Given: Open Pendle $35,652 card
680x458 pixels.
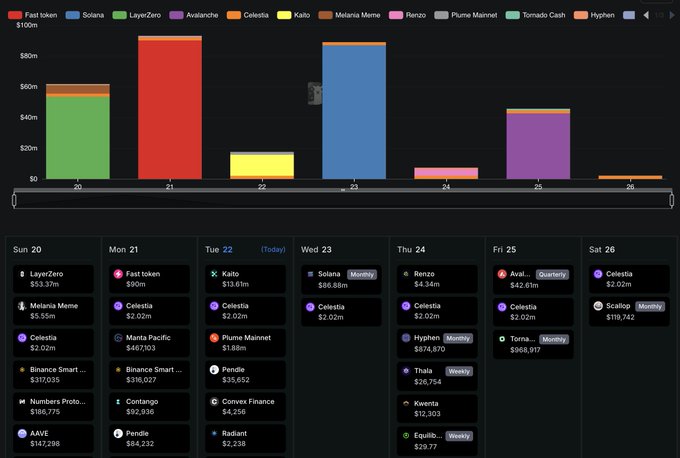Looking at the screenshot, I should coord(245,374).
